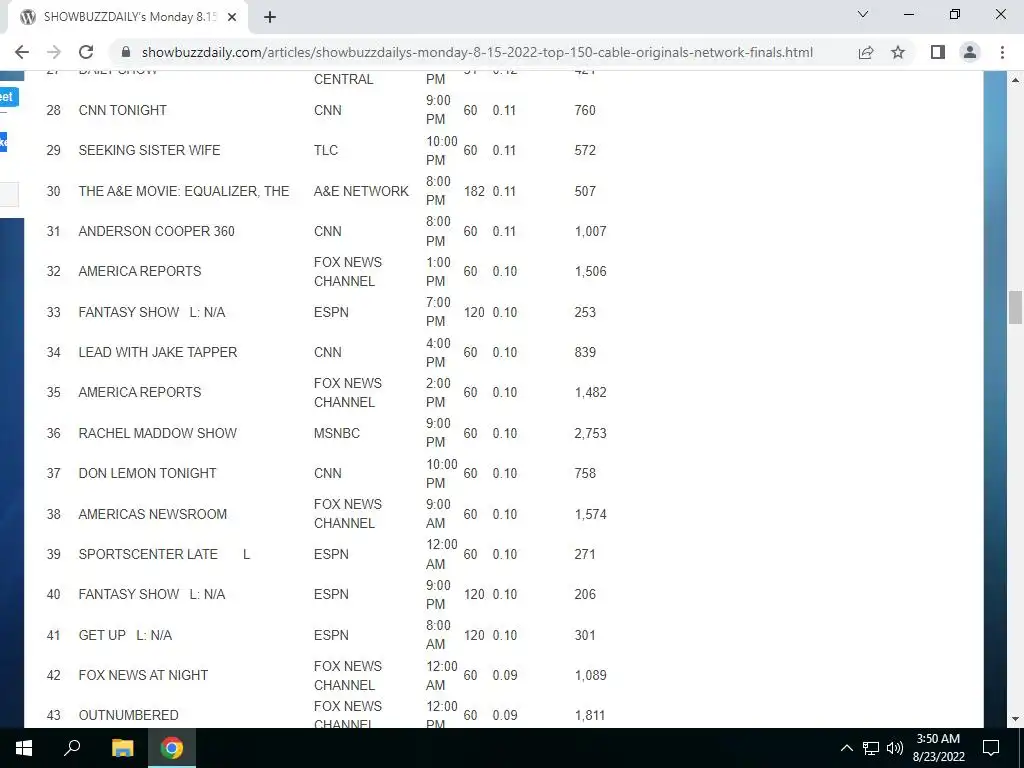Click 'A&E NETWORK' cell
This screenshot has width=1024, height=768.
(361, 191)
